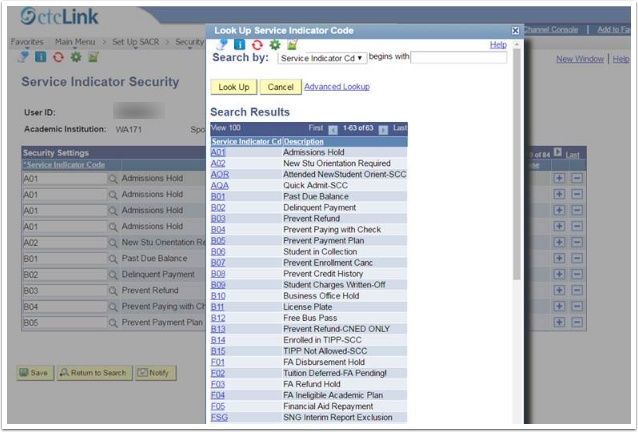Open the Main Menu
The image size is (638, 432).
pos(75,42)
